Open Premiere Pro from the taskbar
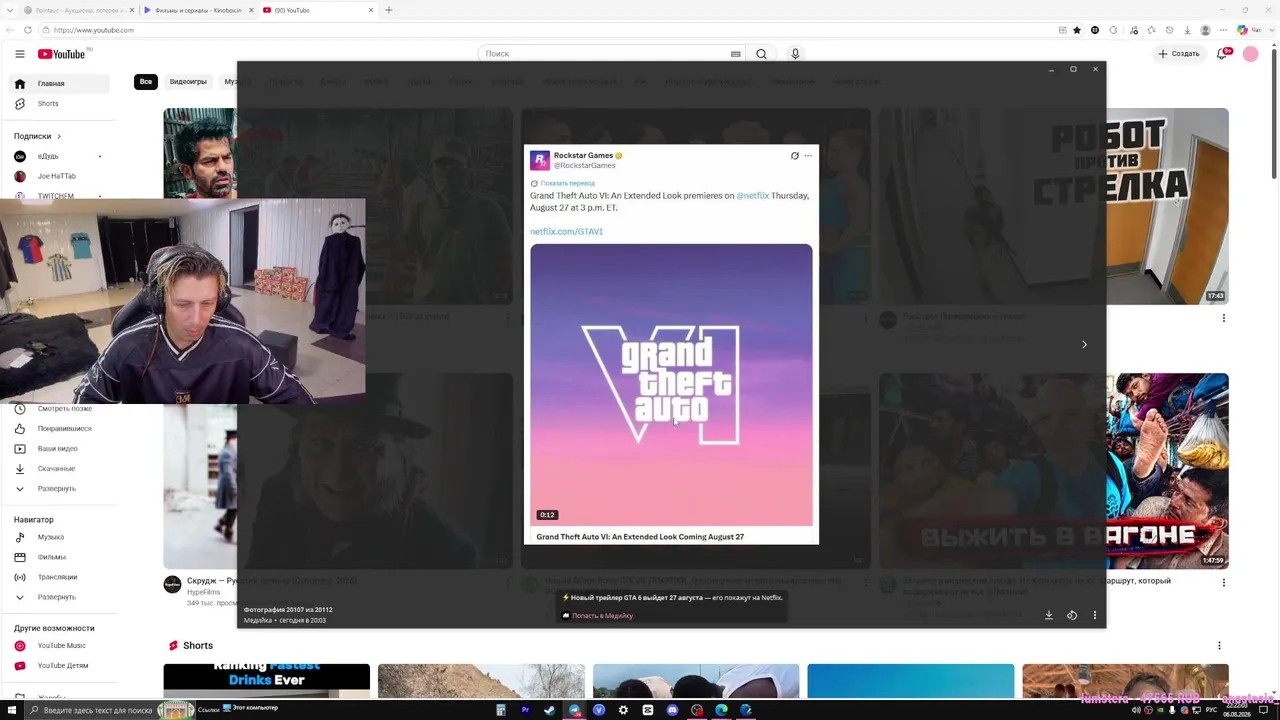The height and width of the screenshot is (720, 1280). pos(525,710)
